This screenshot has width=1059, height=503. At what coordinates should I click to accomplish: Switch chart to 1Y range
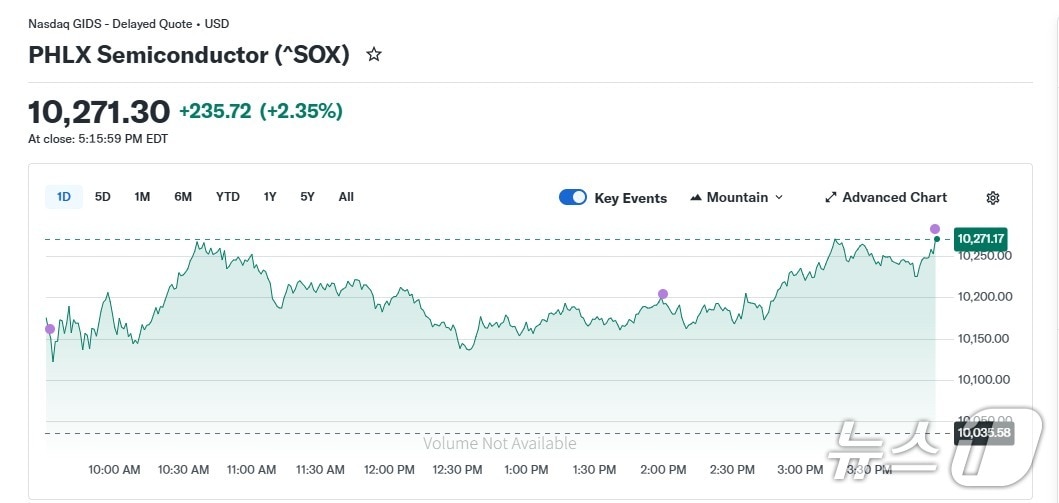(270, 197)
